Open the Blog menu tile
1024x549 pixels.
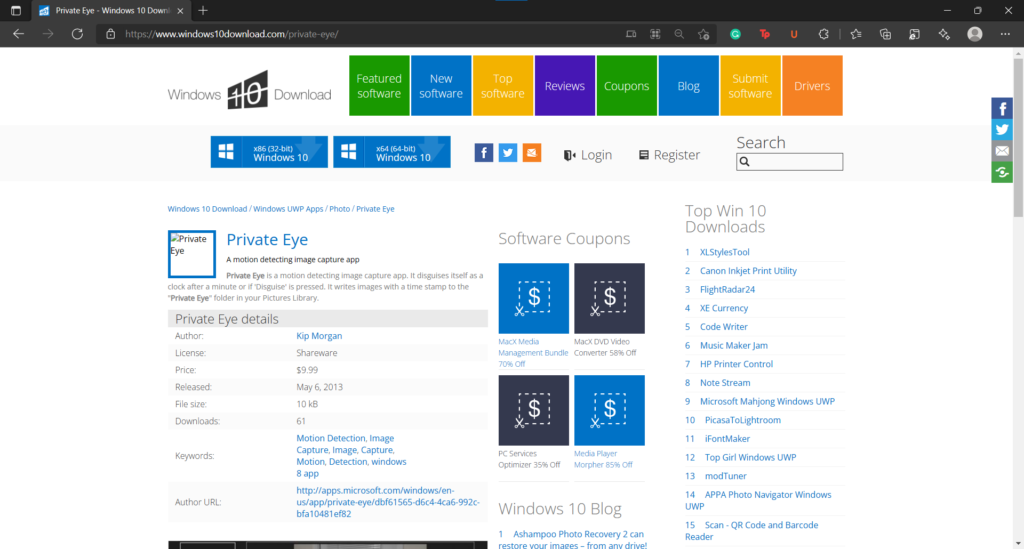tap(688, 86)
